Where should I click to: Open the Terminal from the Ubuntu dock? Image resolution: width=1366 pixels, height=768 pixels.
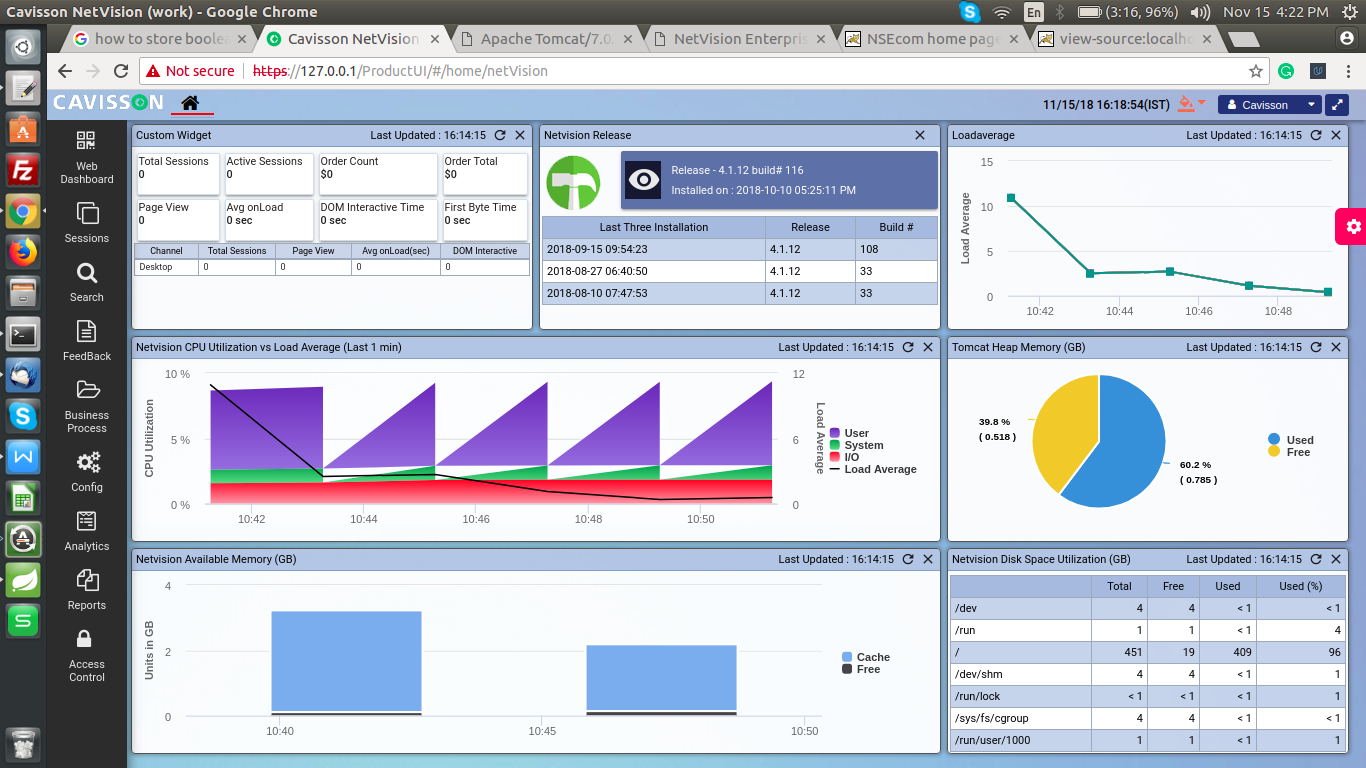pyautogui.click(x=23, y=334)
